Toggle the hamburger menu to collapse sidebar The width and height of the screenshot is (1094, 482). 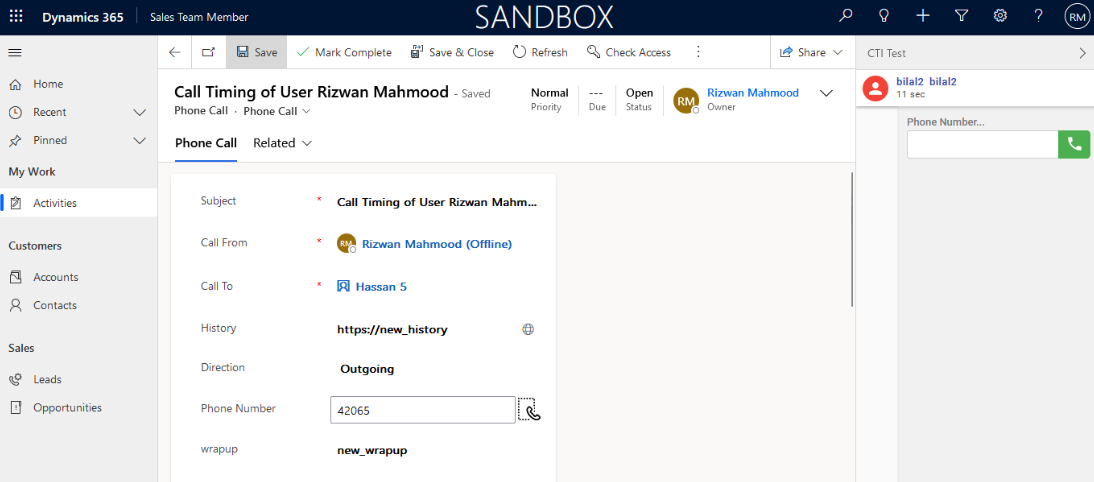(x=15, y=52)
